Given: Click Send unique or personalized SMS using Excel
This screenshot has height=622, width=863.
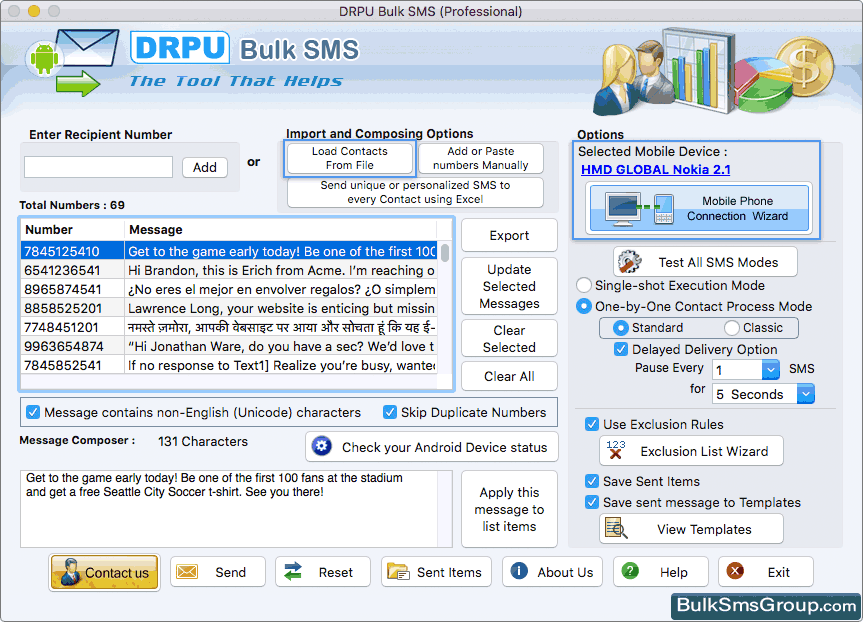Looking at the screenshot, I should tap(416, 192).
